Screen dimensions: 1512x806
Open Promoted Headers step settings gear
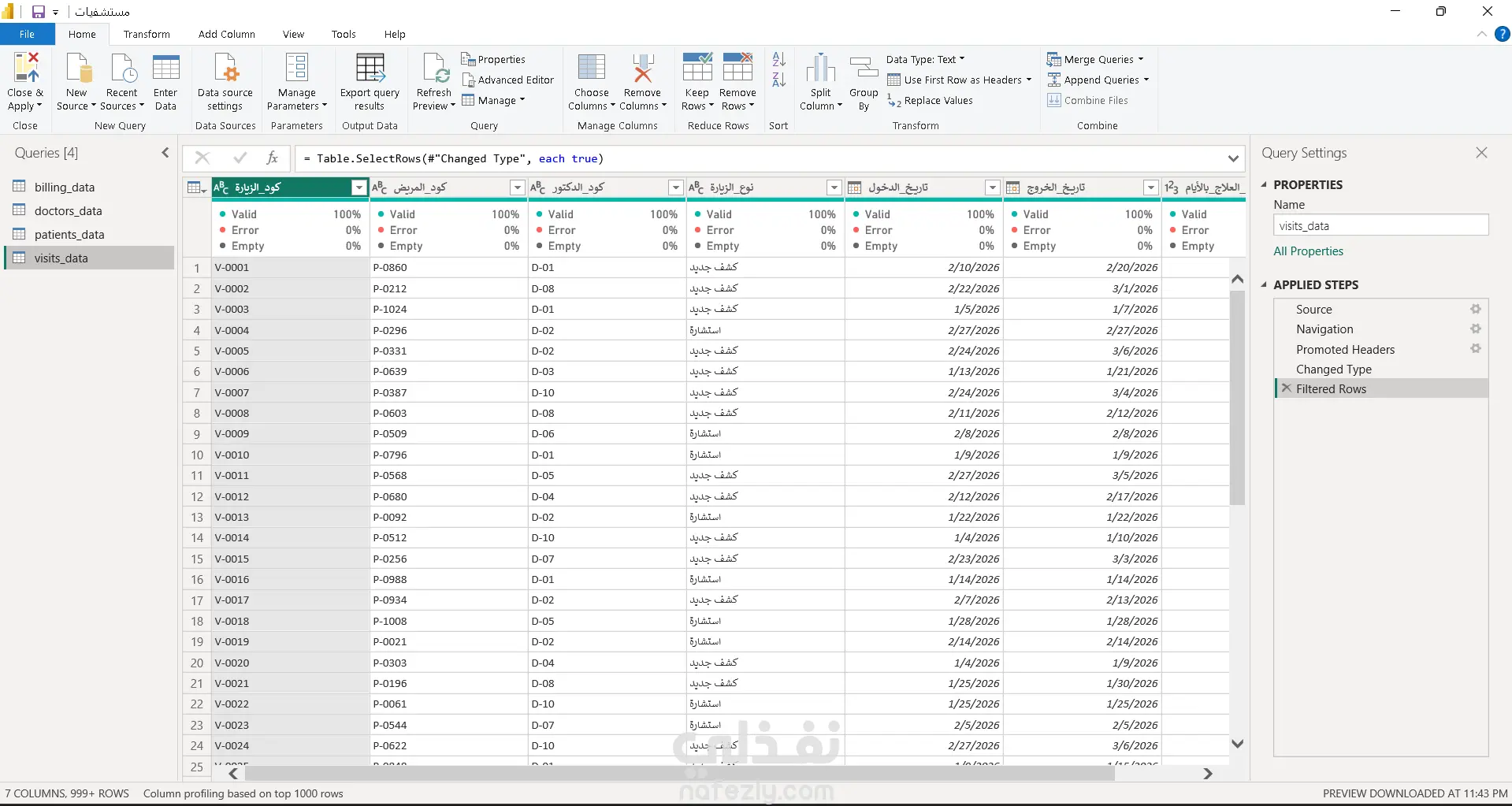[1476, 348]
